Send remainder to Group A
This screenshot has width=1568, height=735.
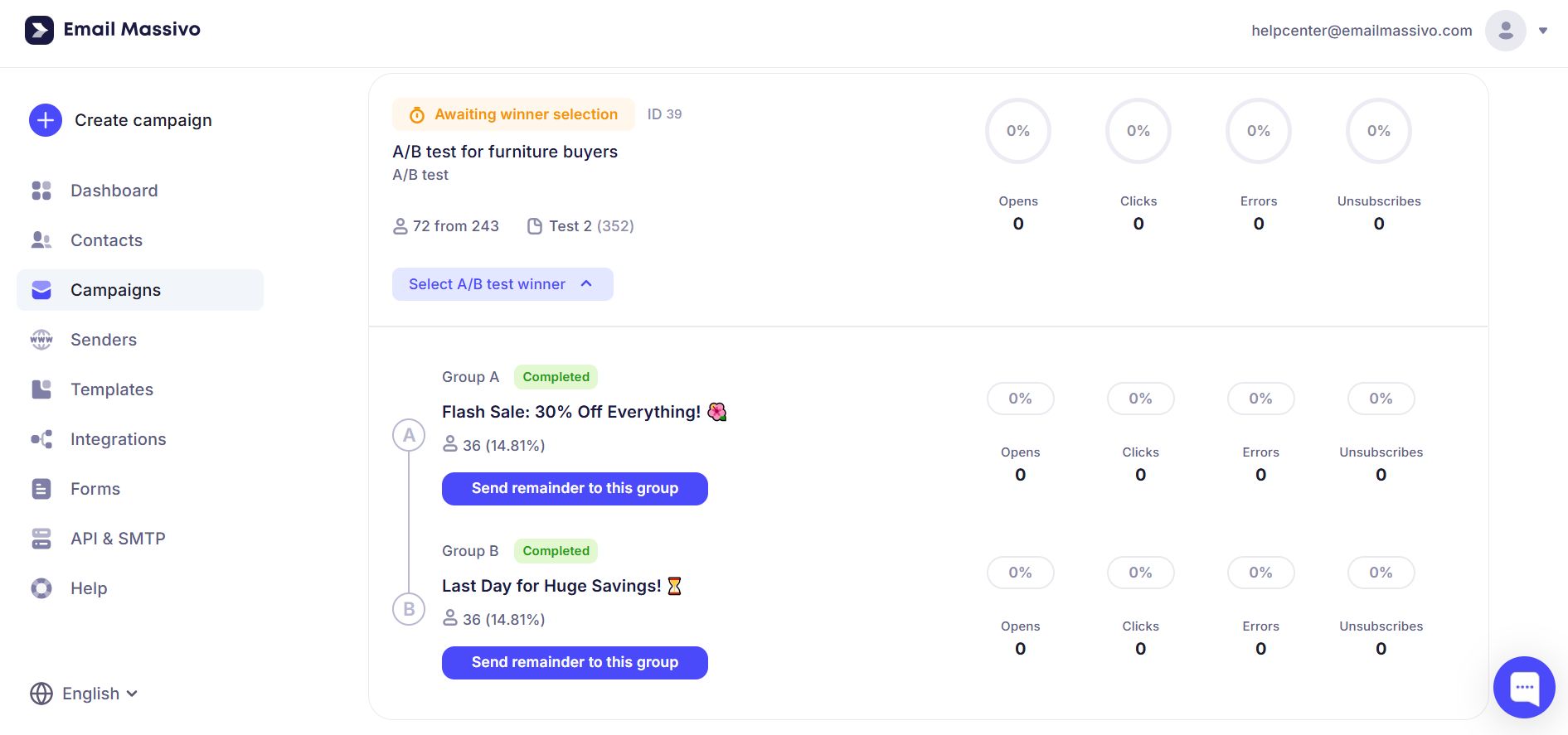pyautogui.click(x=575, y=489)
